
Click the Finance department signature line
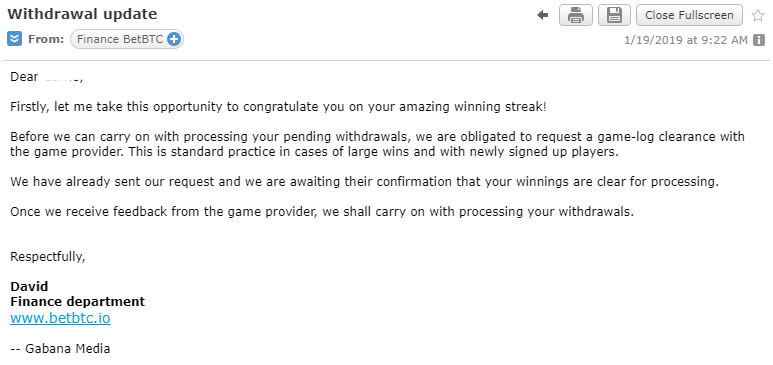click(77, 301)
